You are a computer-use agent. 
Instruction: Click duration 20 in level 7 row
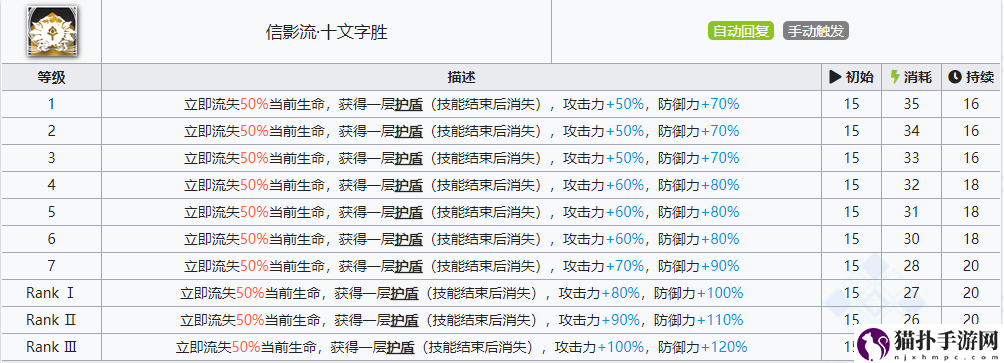971,266
